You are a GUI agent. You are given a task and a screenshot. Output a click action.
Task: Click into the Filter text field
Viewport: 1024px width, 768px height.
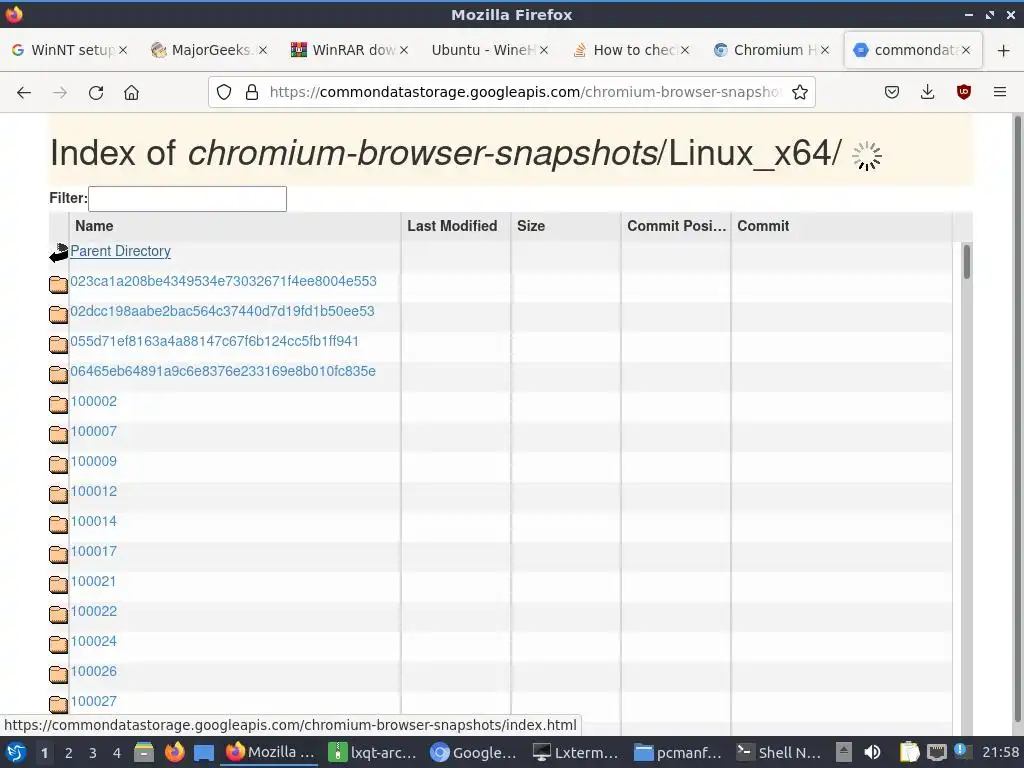click(x=187, y=199)
